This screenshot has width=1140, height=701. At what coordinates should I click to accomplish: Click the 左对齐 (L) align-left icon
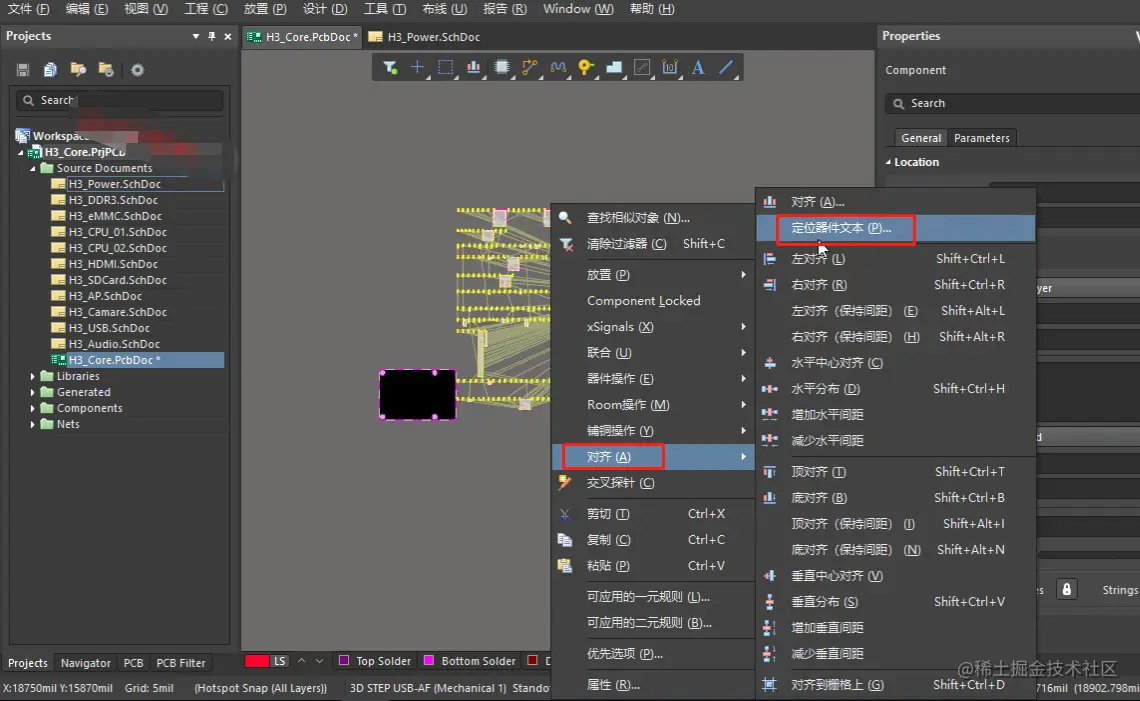point(770,259)
